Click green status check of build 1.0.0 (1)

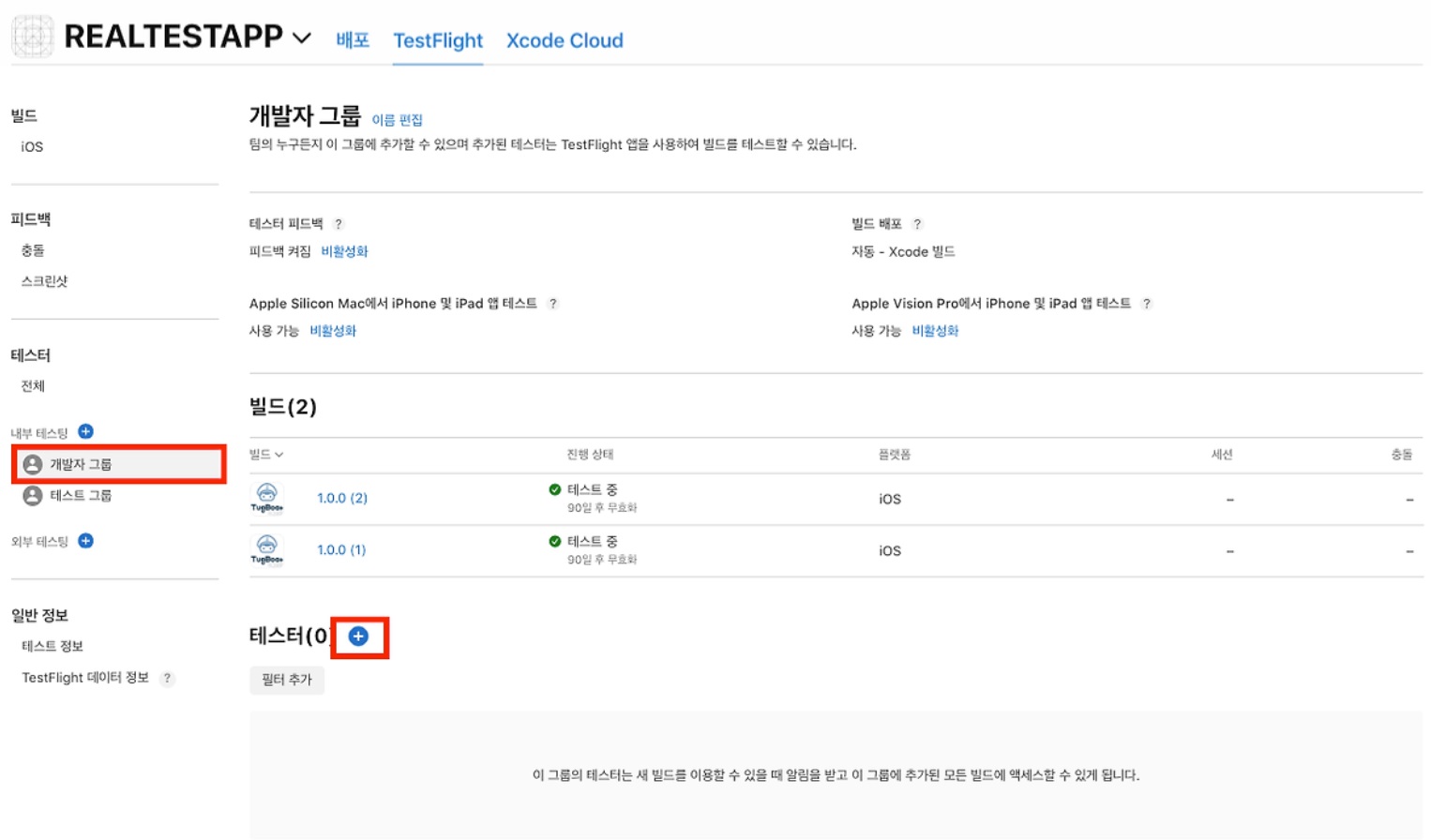(555, 541)
